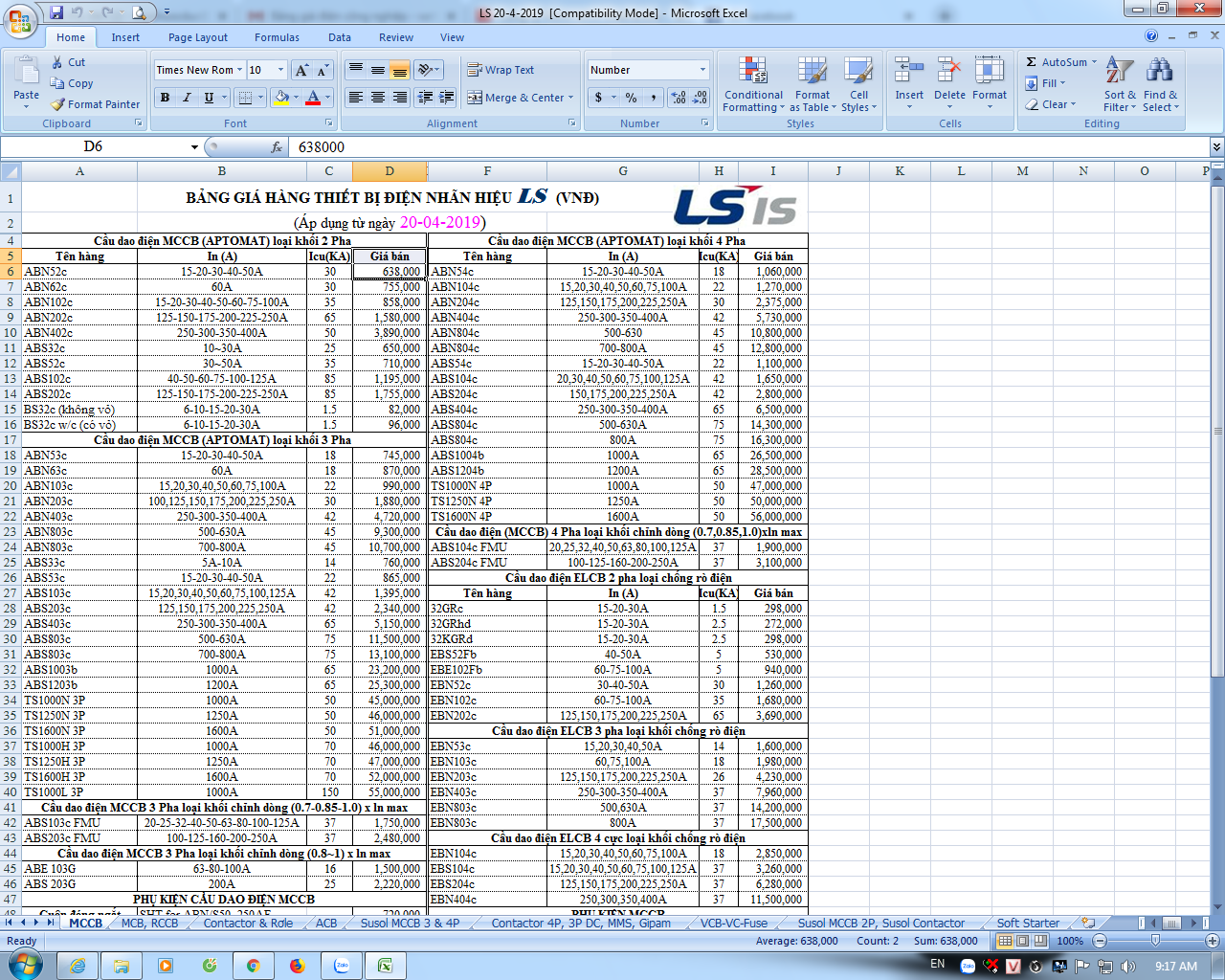Open the Fill dropdown
The image size is (1225, 980).
tap(1045, 83)
